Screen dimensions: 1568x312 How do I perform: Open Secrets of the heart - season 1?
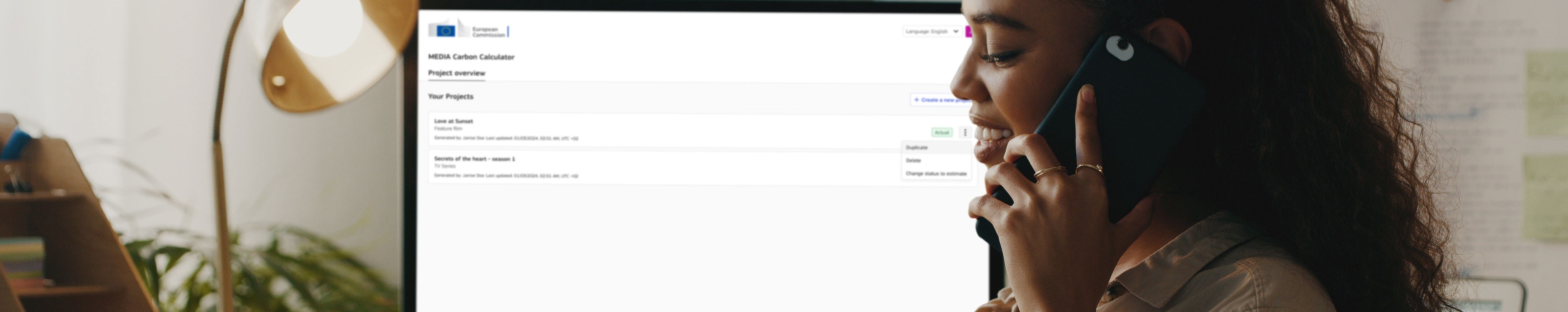click(475, 159)
